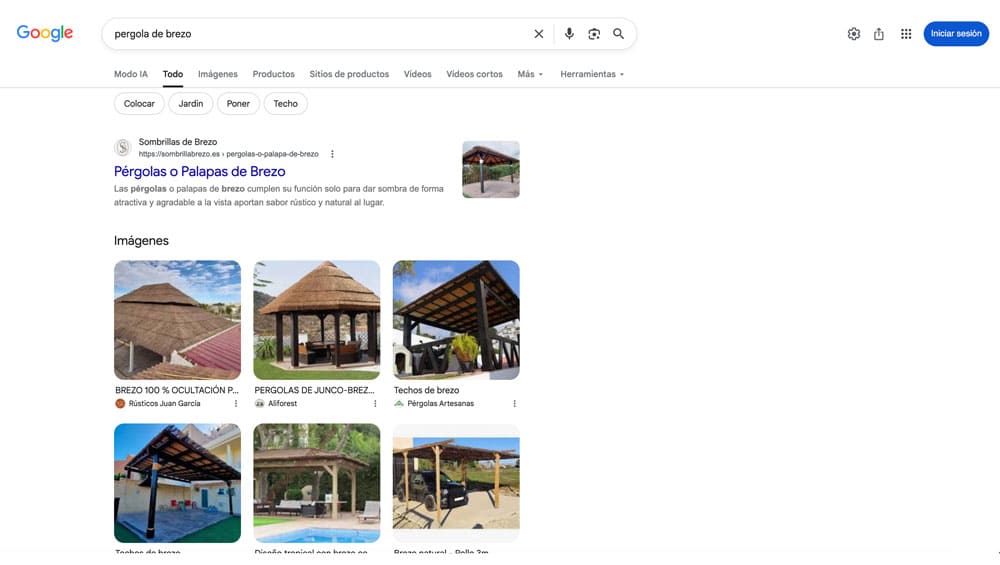1000x565 pixels.
Task: Apply the Techo filter chip
Action: coord(286,103)
